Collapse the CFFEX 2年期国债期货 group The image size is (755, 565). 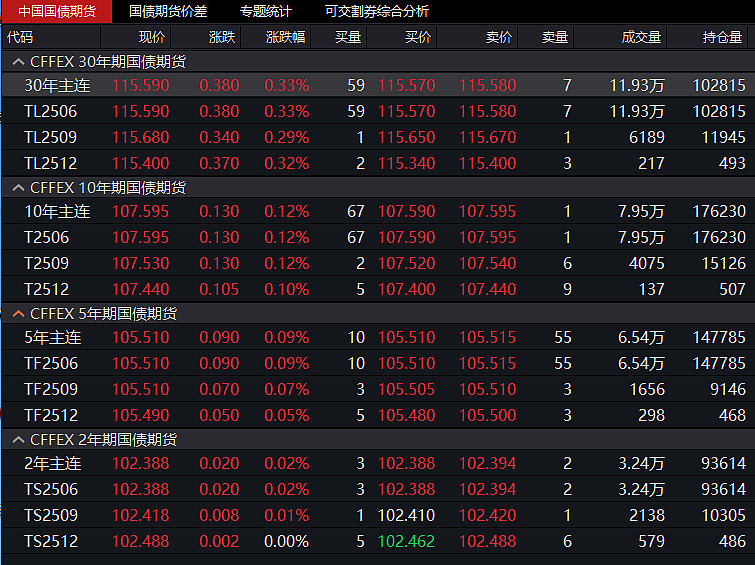pyautogui.click(x=18, y=440)
